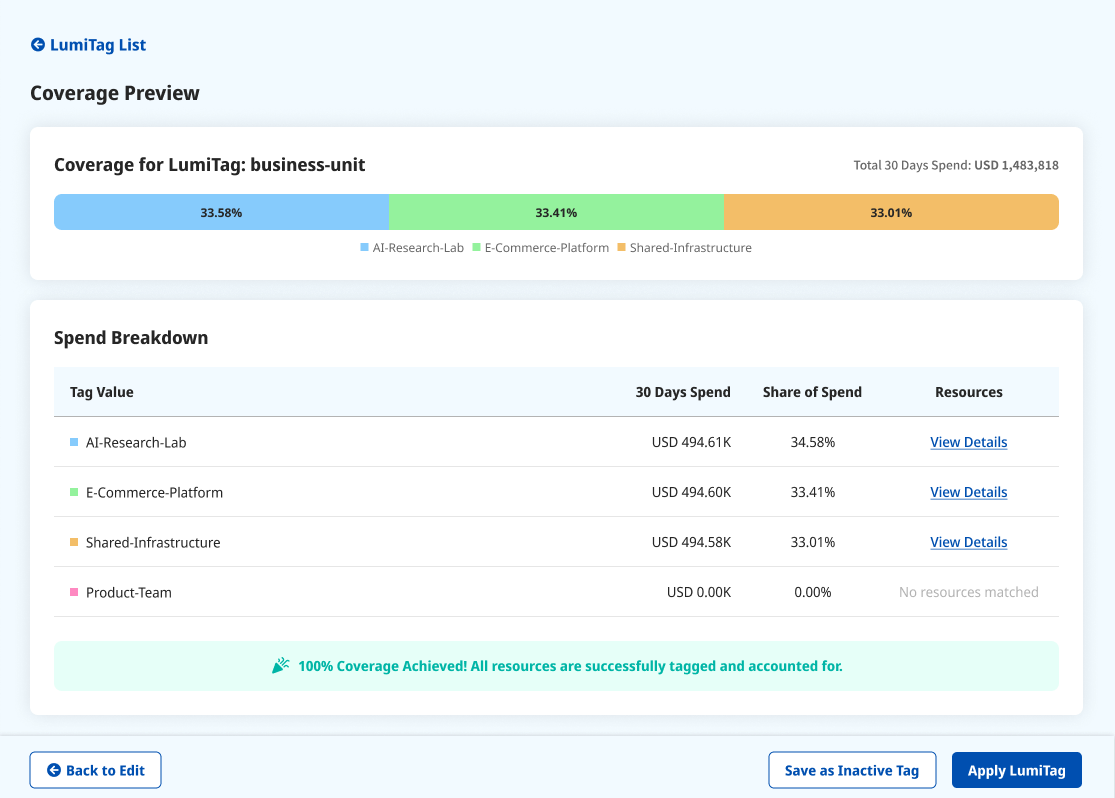Click the Back to Edit button

pyautogui.click(x=95, y=770)
